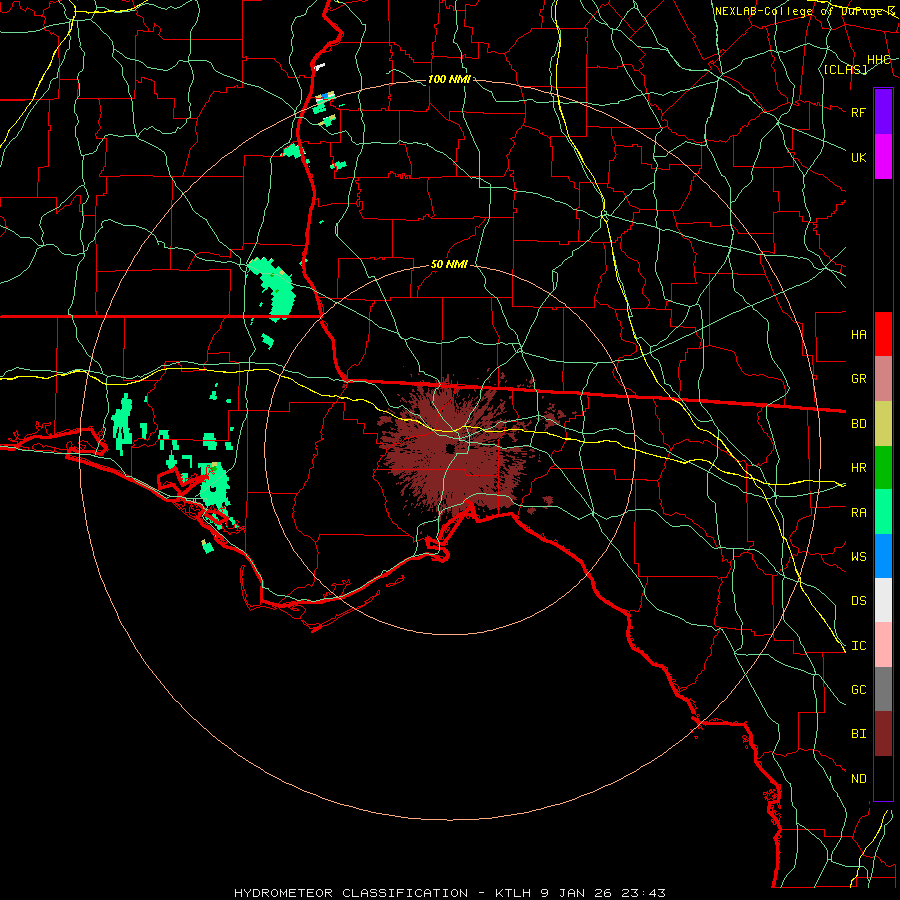Click the BI legend label
The image size is (900, 900).
coord(859,734)
